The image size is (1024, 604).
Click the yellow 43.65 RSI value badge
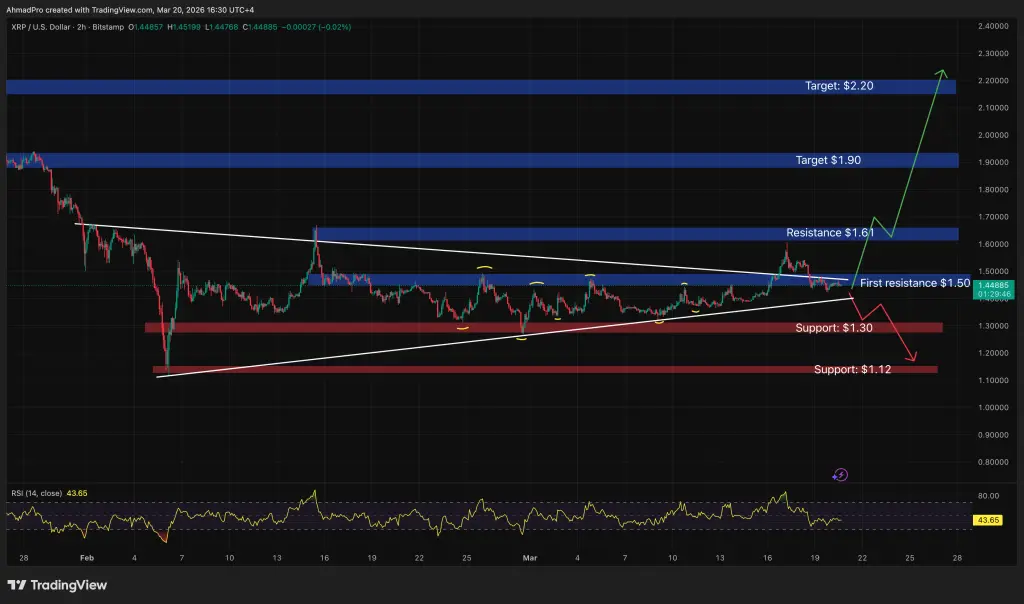click(x=988, y=520)
